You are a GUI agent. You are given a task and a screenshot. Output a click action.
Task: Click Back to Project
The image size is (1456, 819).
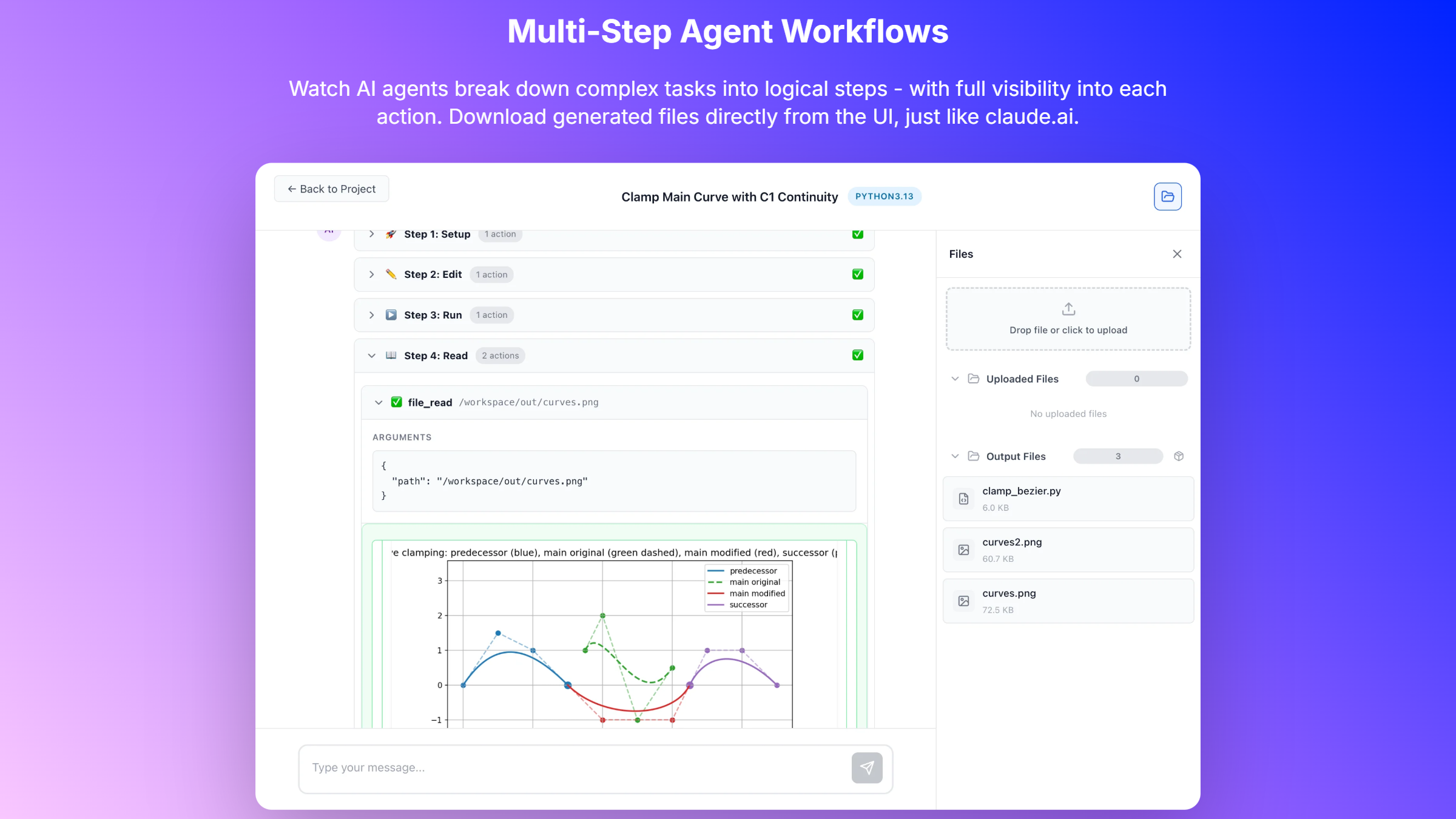[331, 189]
